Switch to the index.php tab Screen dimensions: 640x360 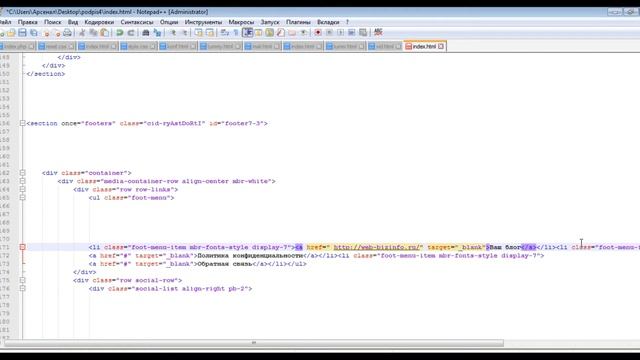pyautogui.click(x=16, y=47)
